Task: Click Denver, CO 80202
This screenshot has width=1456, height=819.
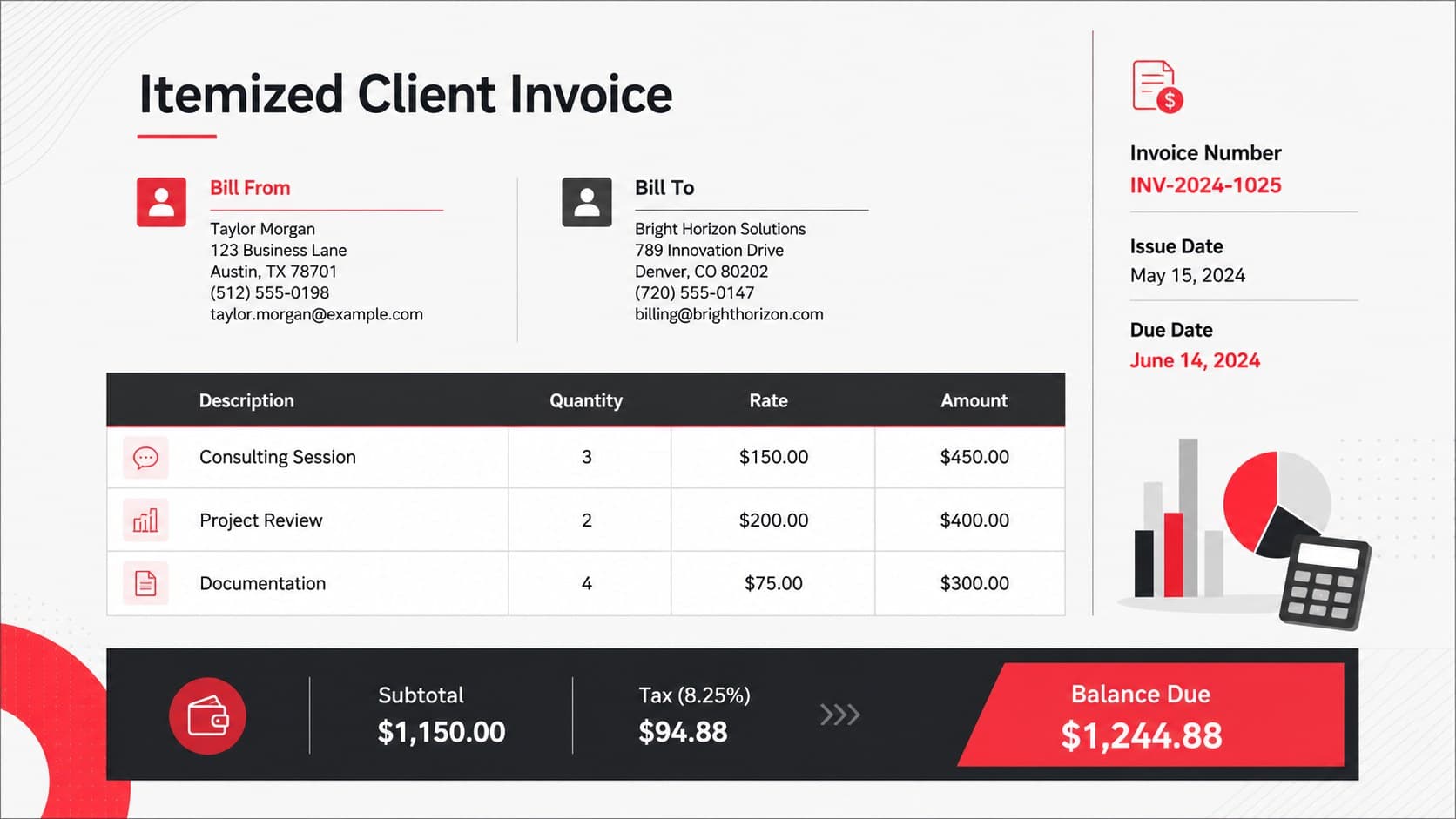Action: pos(701,272)
